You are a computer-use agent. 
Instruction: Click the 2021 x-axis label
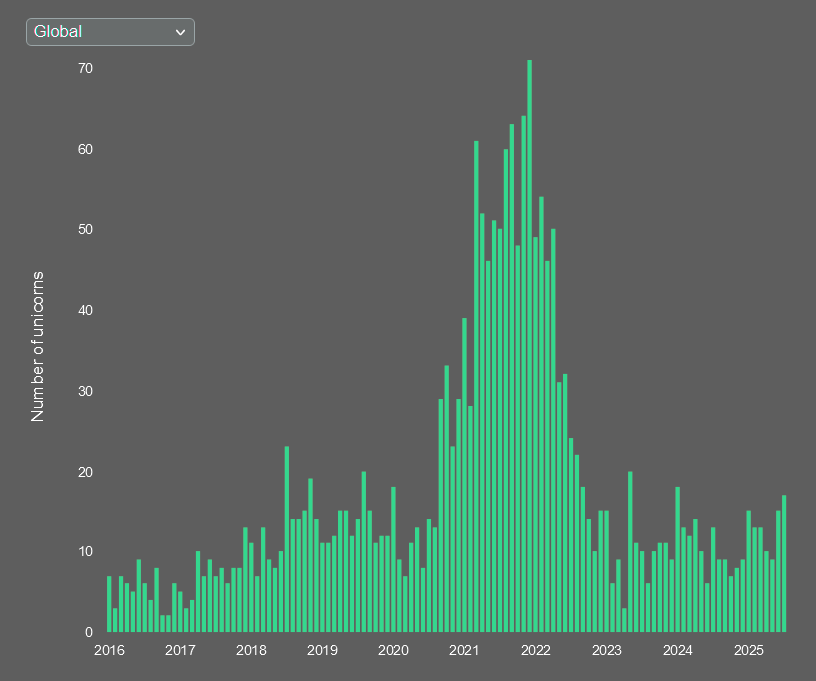pos(465,650)
